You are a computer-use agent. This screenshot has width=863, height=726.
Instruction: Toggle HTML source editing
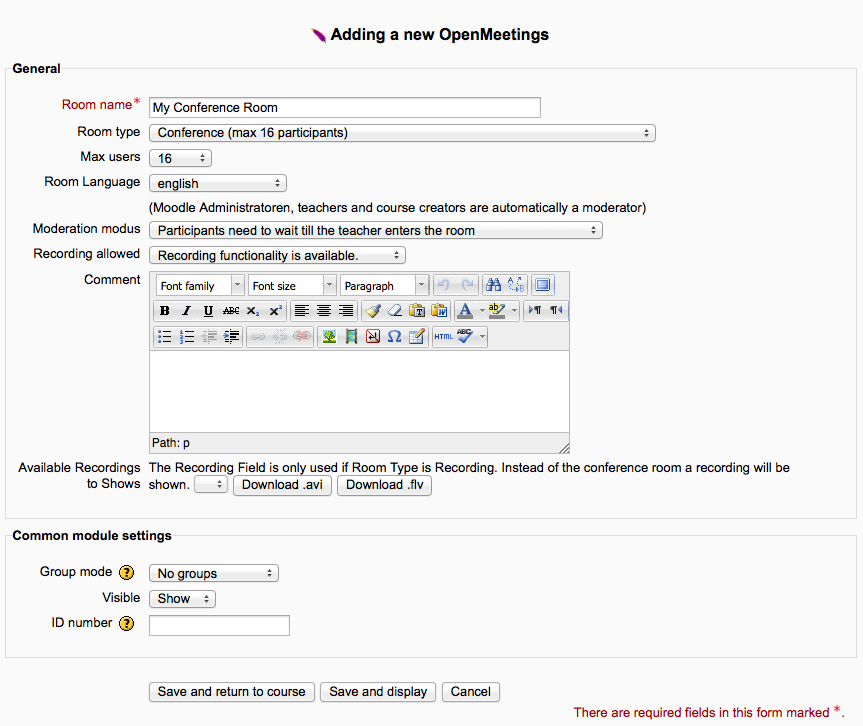coord(443,337)
